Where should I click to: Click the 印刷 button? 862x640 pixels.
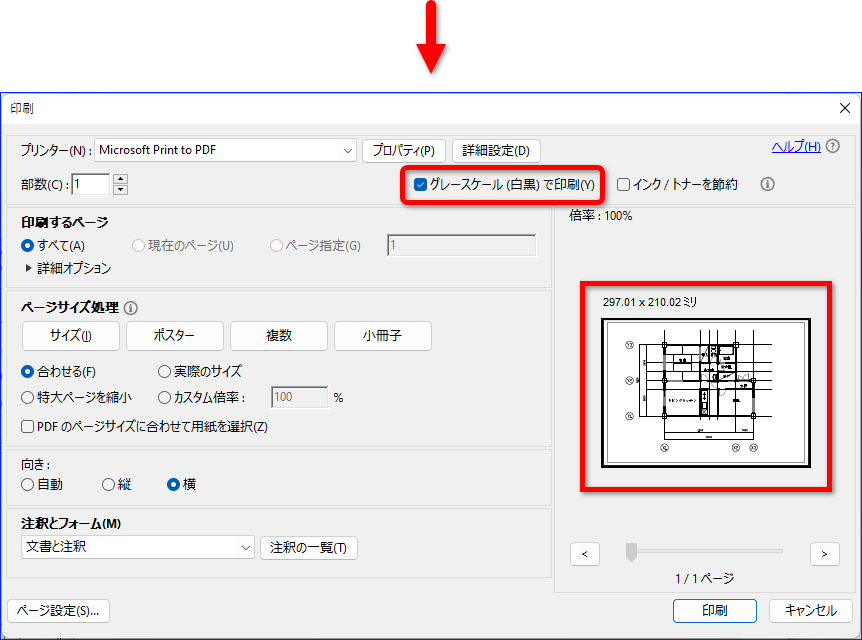[714, 610]
